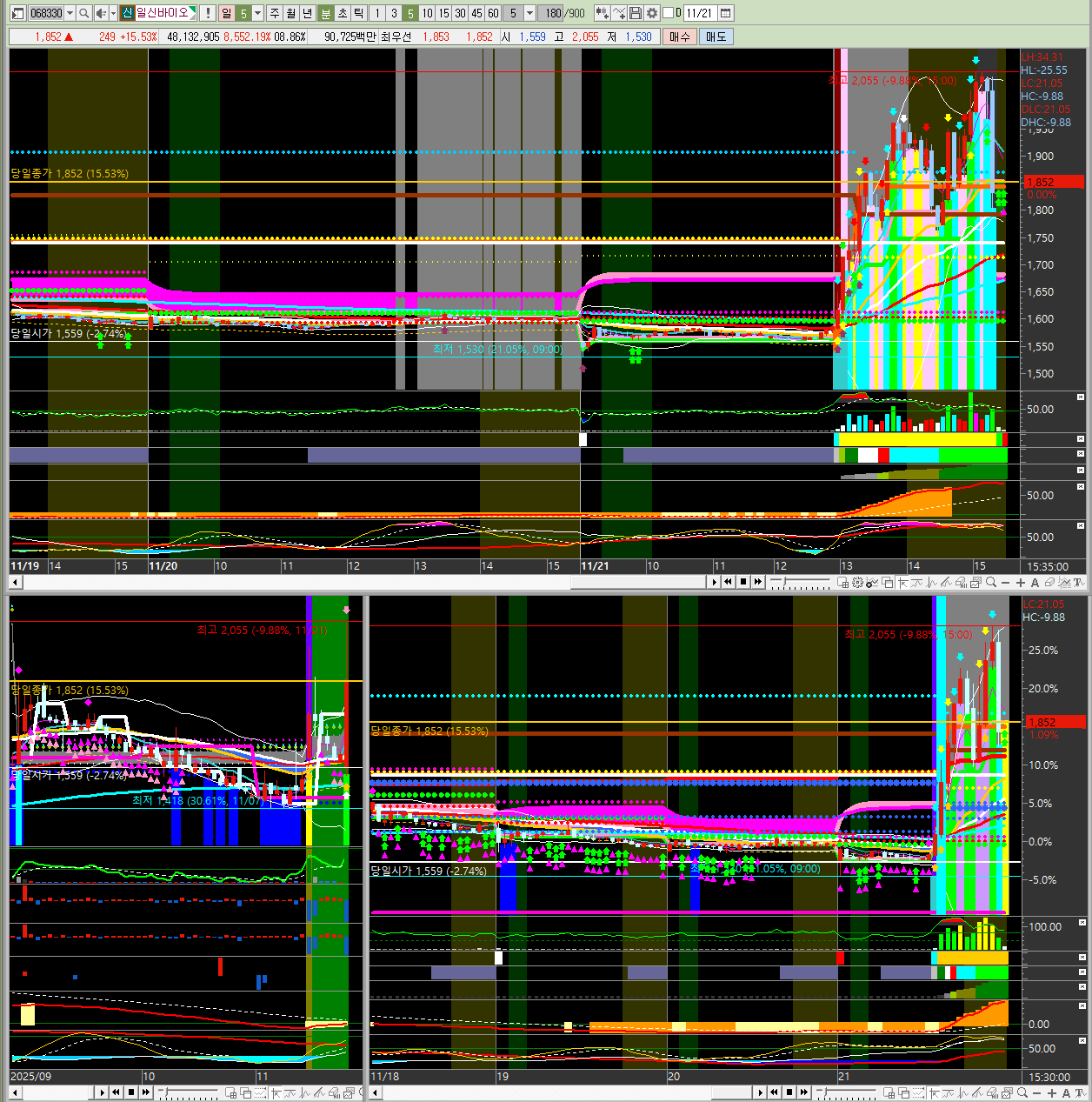Image resolution: width=1092 pixels, height=1102 pixels.
Task: Click the T text style icon at far right of top chart toolbar
Action: coord(1079,582)
